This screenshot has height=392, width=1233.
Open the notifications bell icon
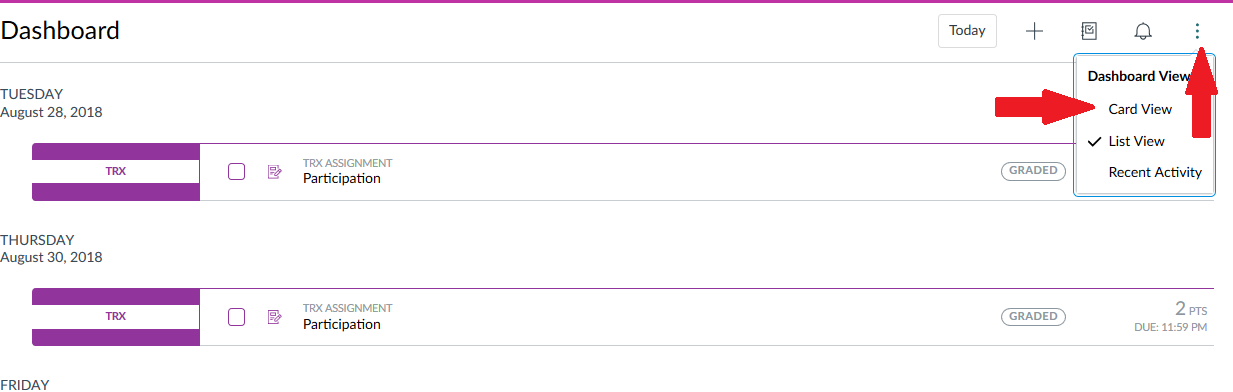tap(1143, 31)
